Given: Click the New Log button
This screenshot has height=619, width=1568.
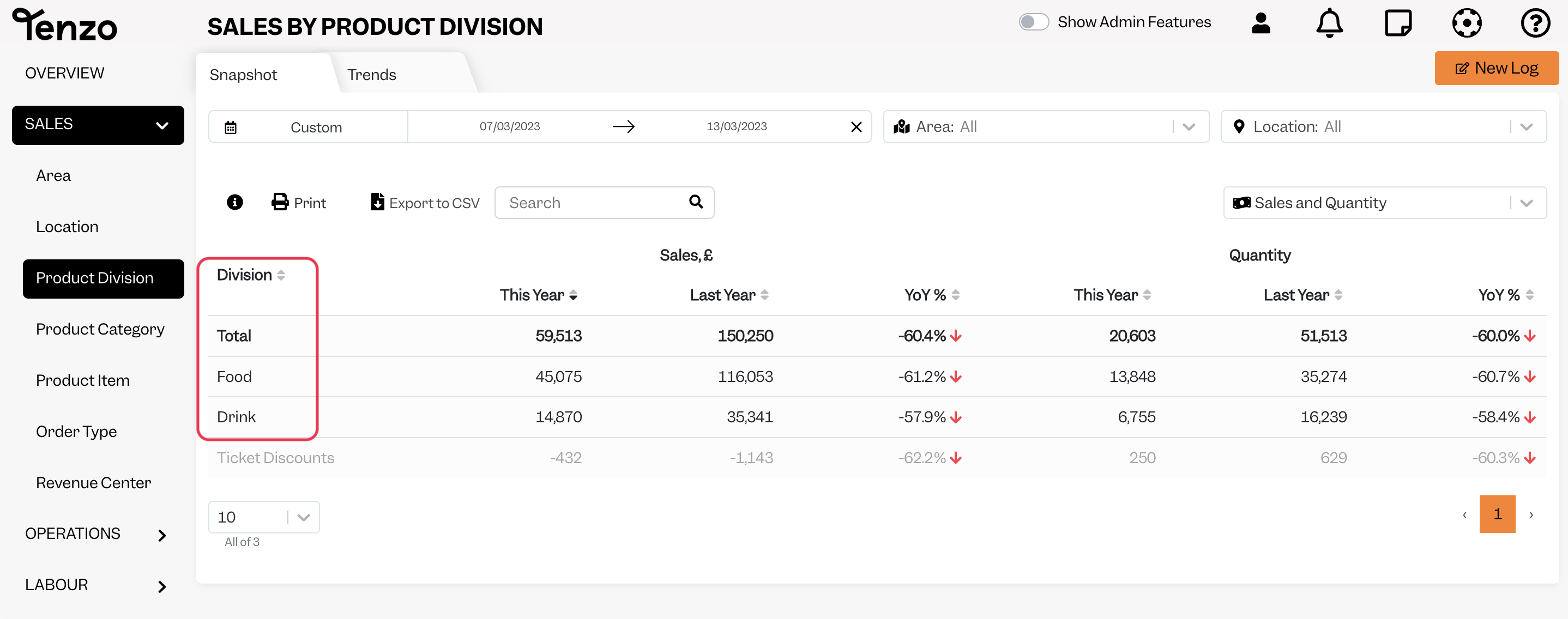Looking at the screenshot, I should click(1496, 68).
